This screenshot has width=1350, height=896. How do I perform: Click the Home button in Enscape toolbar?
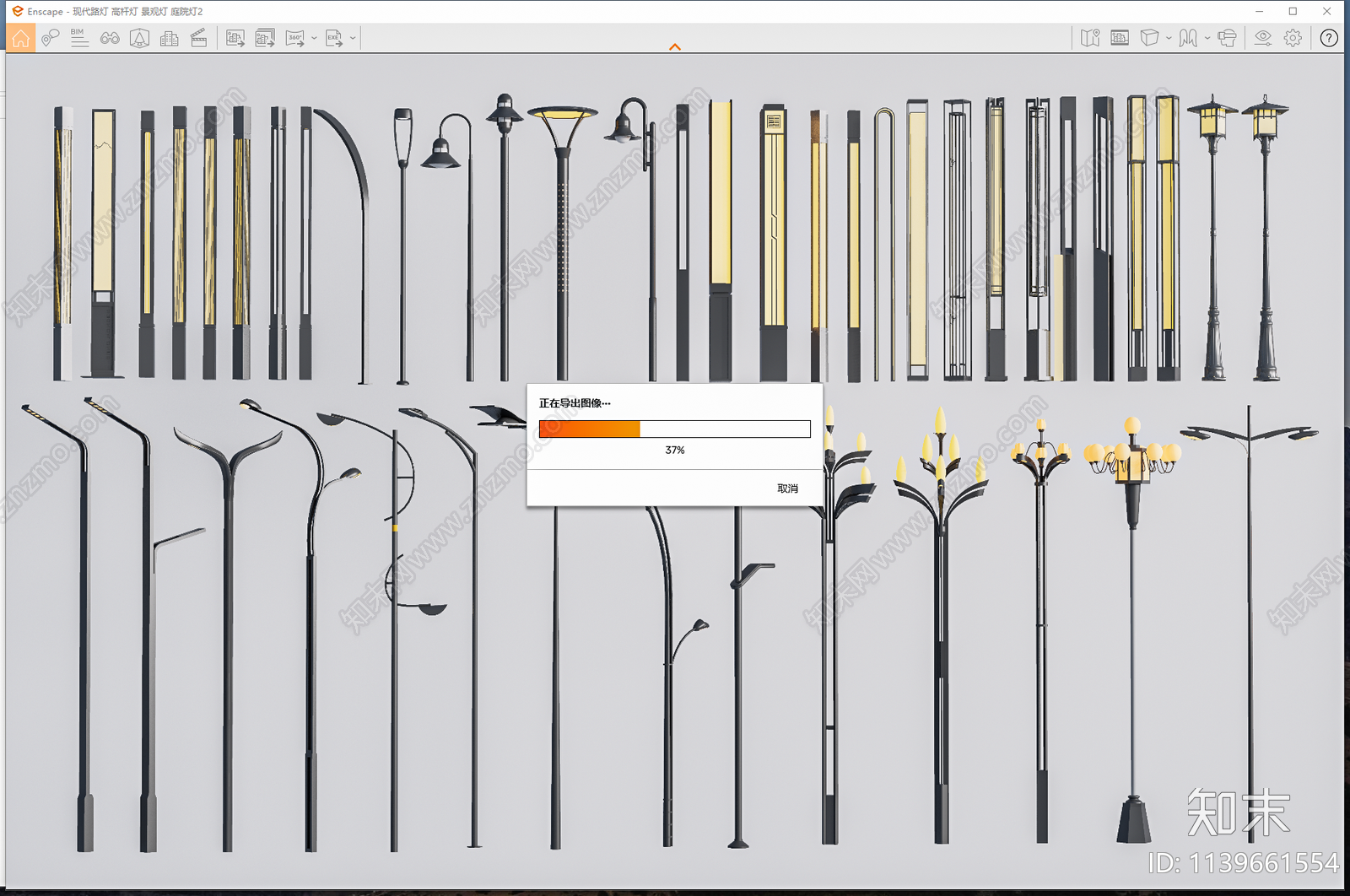[20, 38]
